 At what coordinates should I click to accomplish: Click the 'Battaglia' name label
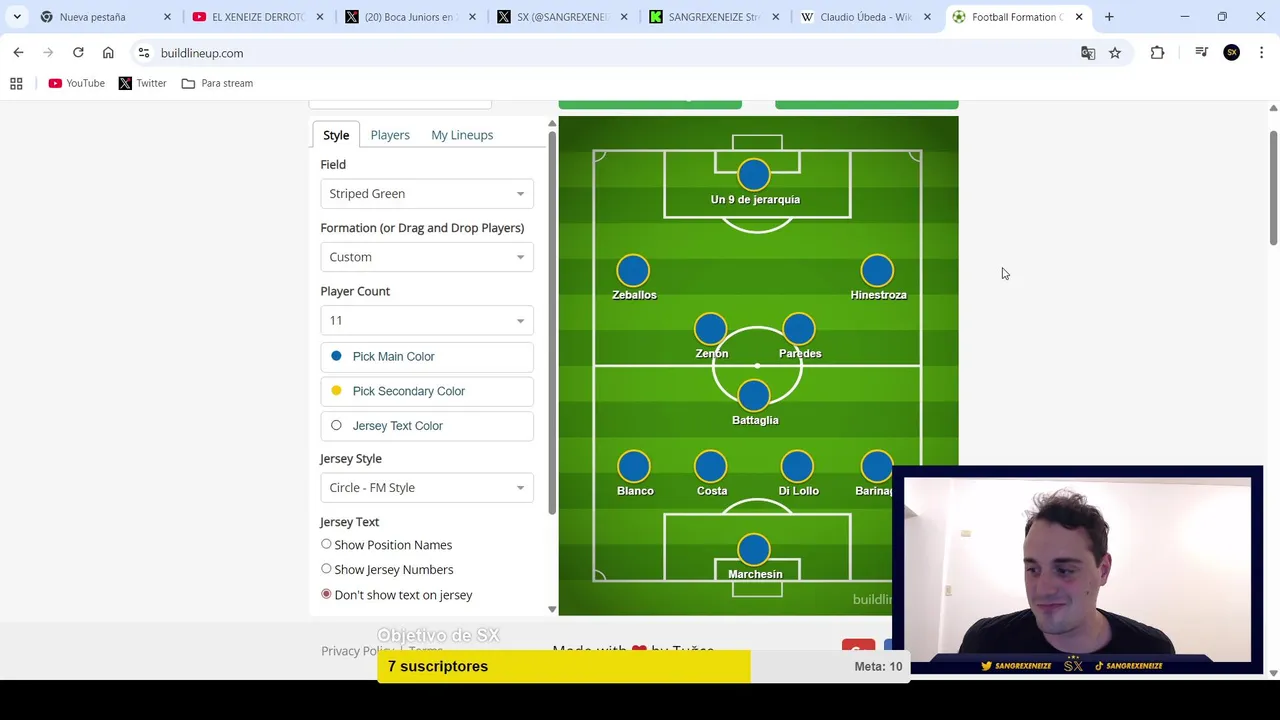point(755,420)
